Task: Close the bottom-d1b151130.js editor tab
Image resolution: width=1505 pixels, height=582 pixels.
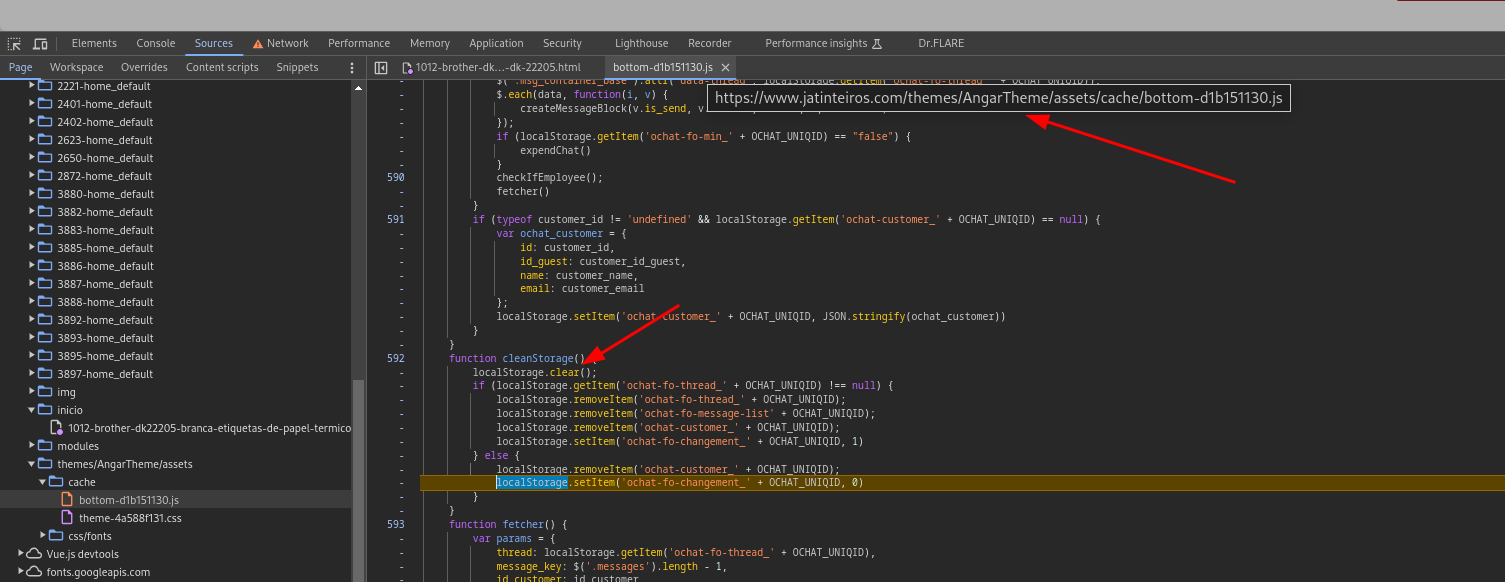Action: coord(726,68)
